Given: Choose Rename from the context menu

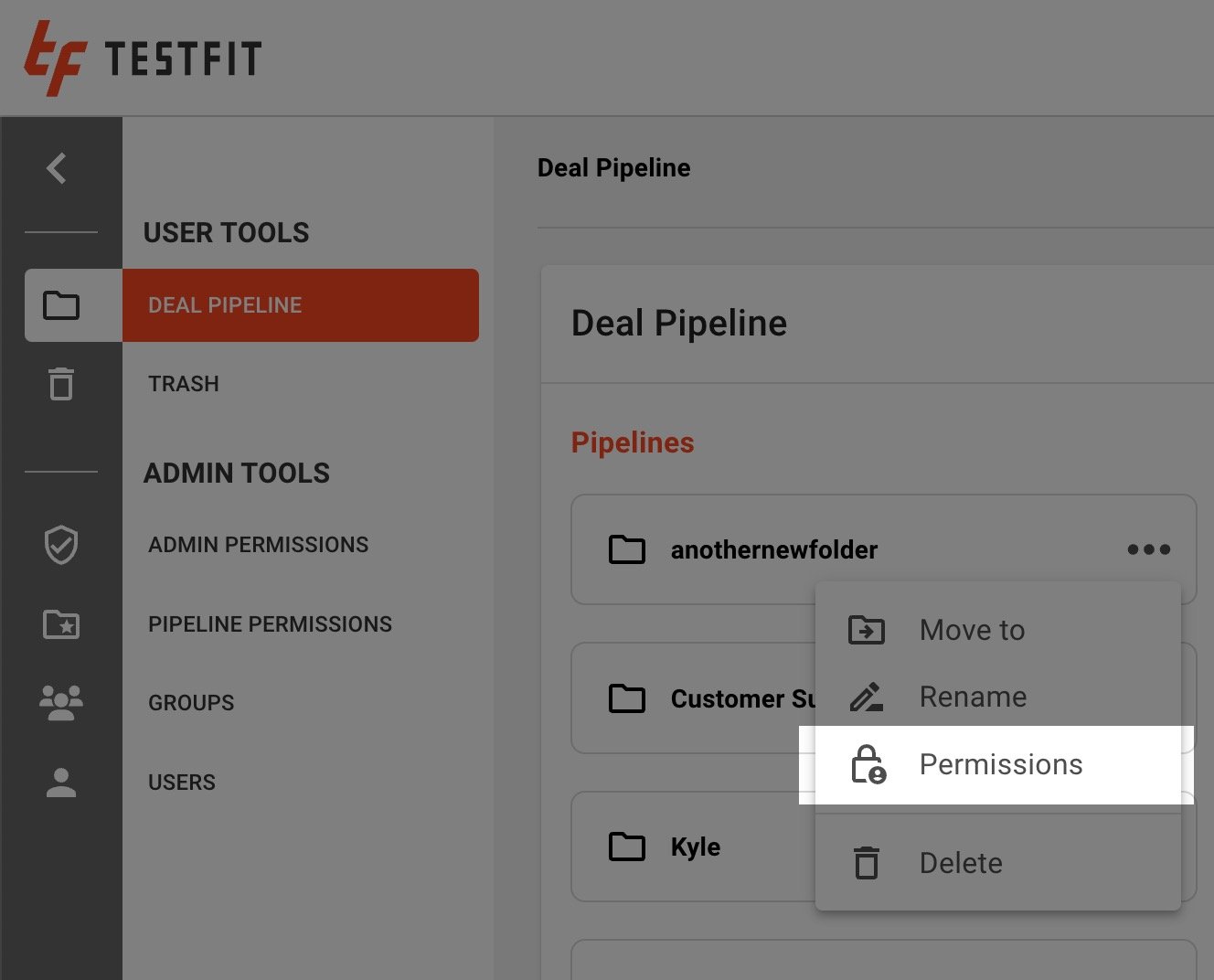Looking at the screenshot, I should tap(973, 696).
